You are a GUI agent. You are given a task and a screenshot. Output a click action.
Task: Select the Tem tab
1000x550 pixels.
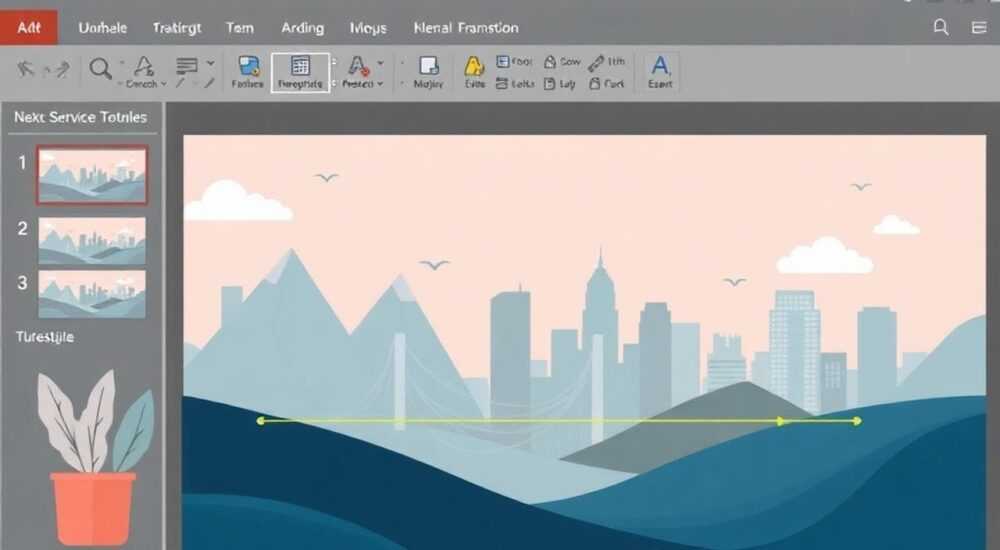240,28
